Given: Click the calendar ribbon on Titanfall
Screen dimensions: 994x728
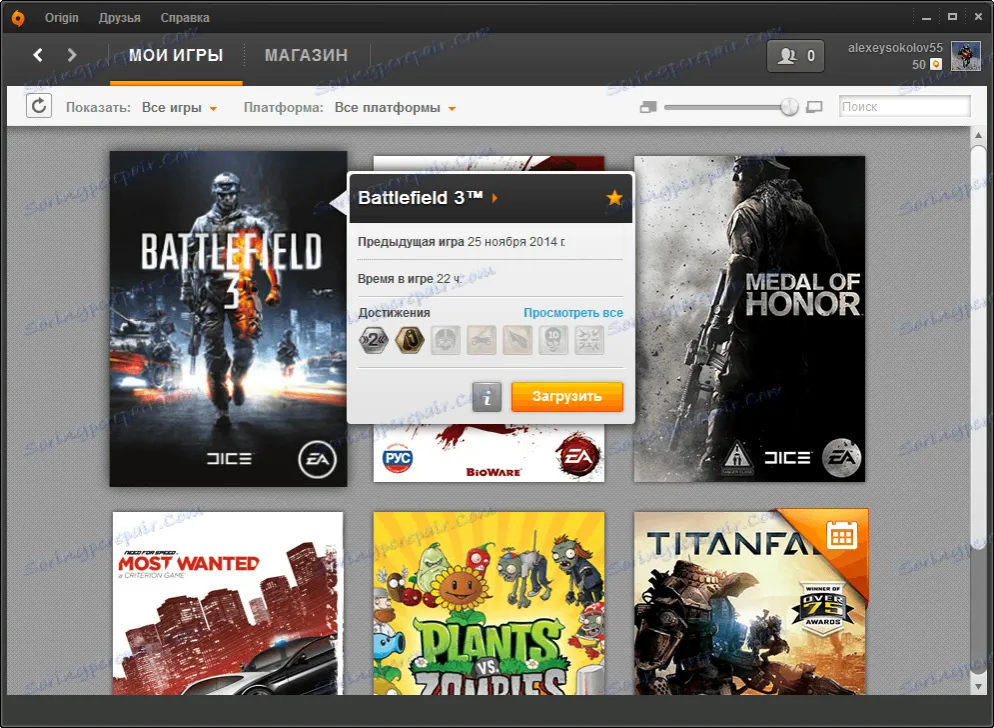Looking at the screenshot, I should point(842,536).
